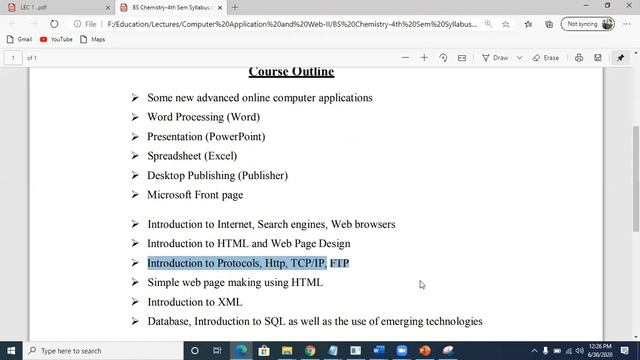Open the Gmail bookmark
This screenshot has width=640, height=360.
click(x=19, y=39)
